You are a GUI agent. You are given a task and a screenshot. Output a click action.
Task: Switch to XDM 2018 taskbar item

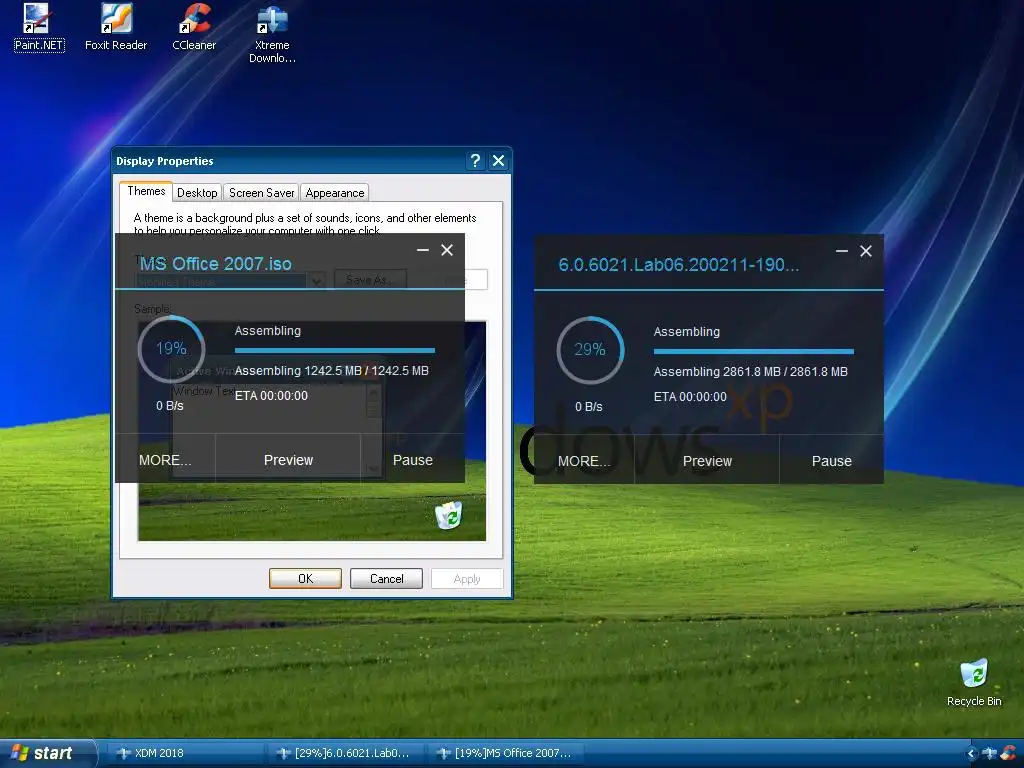(184, 753)
